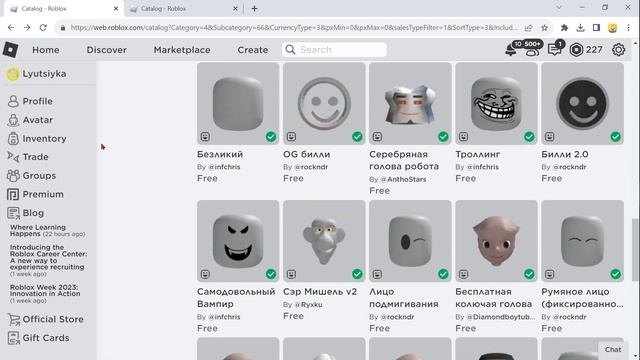
Task: Click the Groups sidebar icon
Action: point(13,176)
